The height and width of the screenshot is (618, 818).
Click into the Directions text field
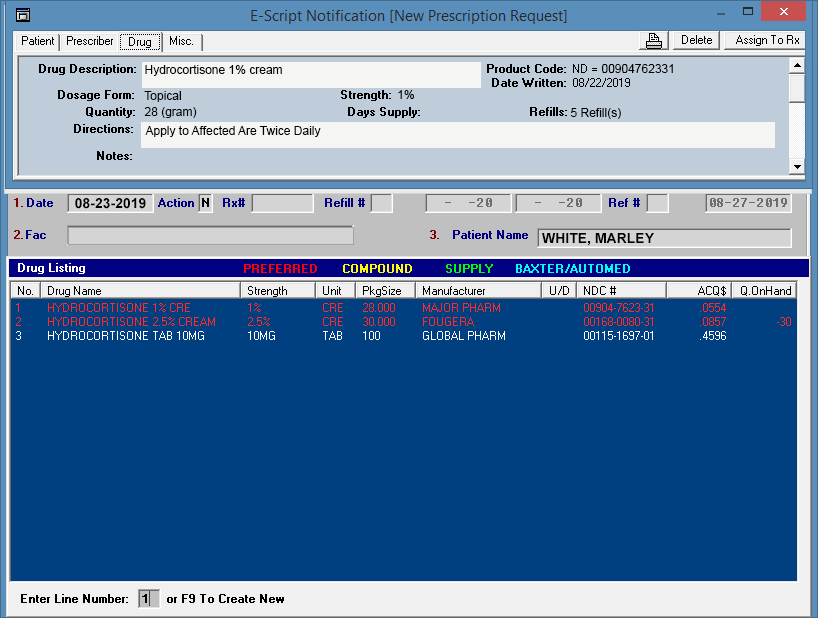[458, 134]
